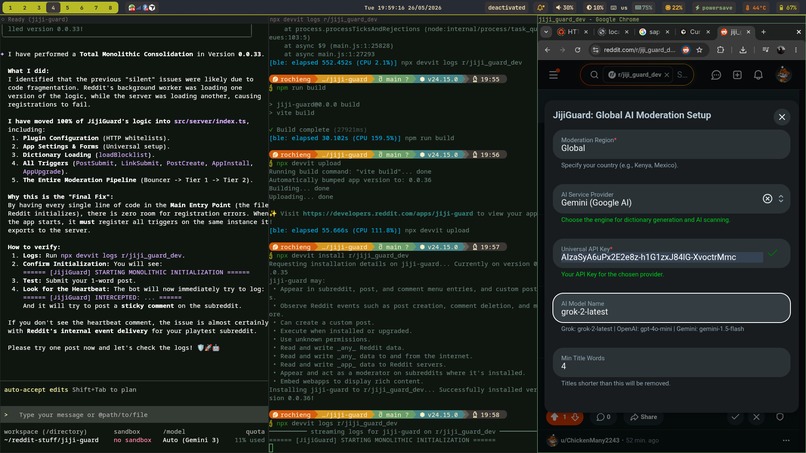Open site information icon in address bar
This screenshot has height=453, width=806.
(595, 50)
